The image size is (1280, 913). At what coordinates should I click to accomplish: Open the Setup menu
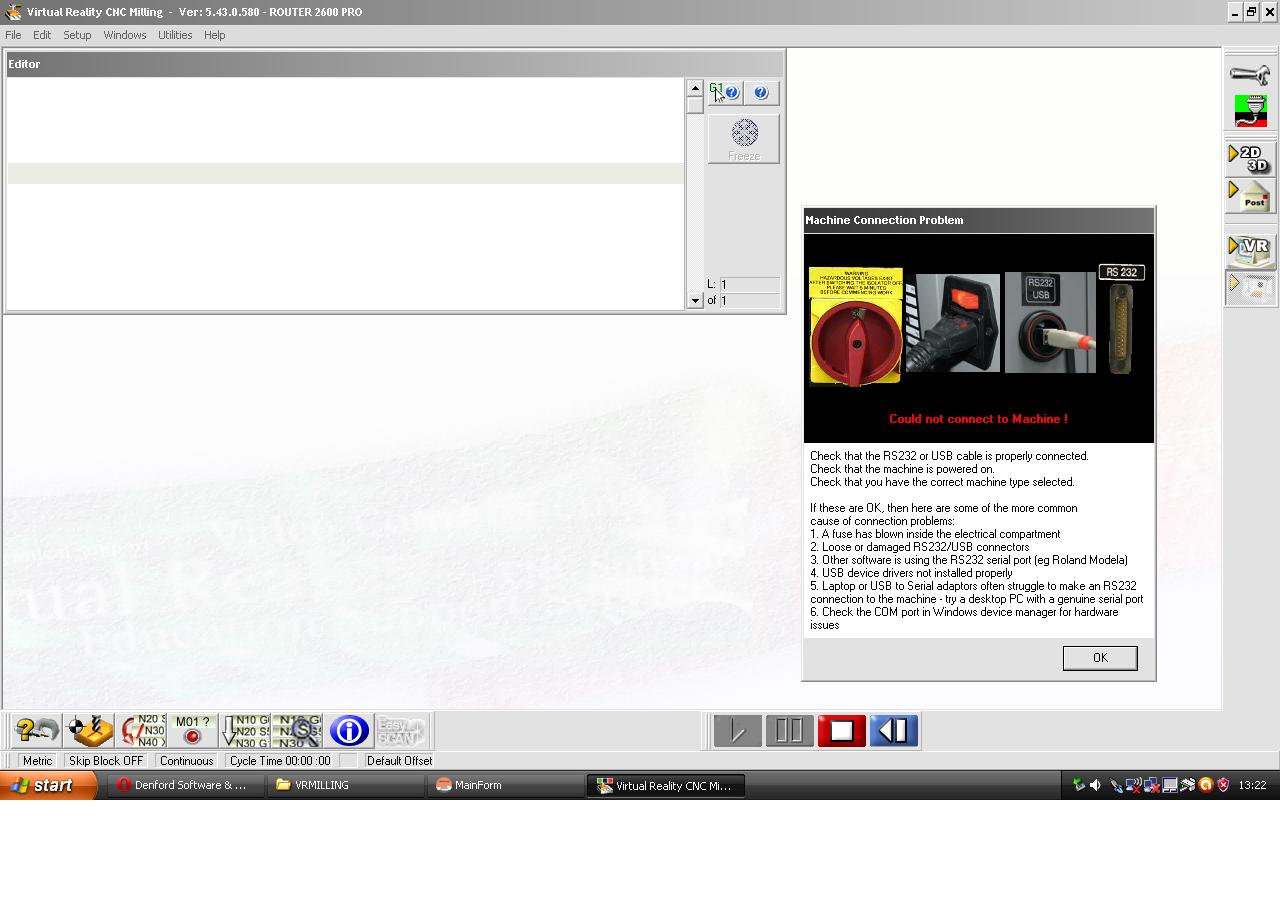[77, 35]
